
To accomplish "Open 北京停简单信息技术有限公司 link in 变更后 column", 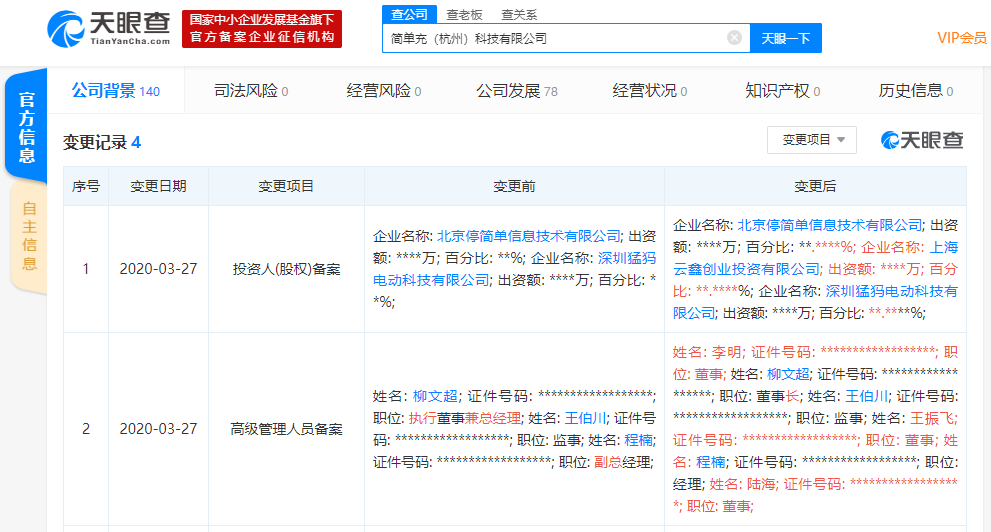I will pos(829,225).
